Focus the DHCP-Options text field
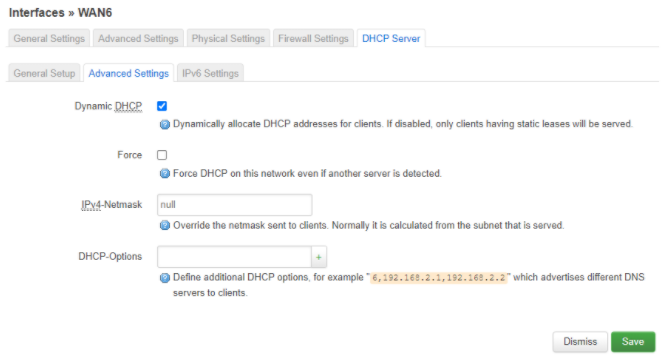 click(234, 257)
